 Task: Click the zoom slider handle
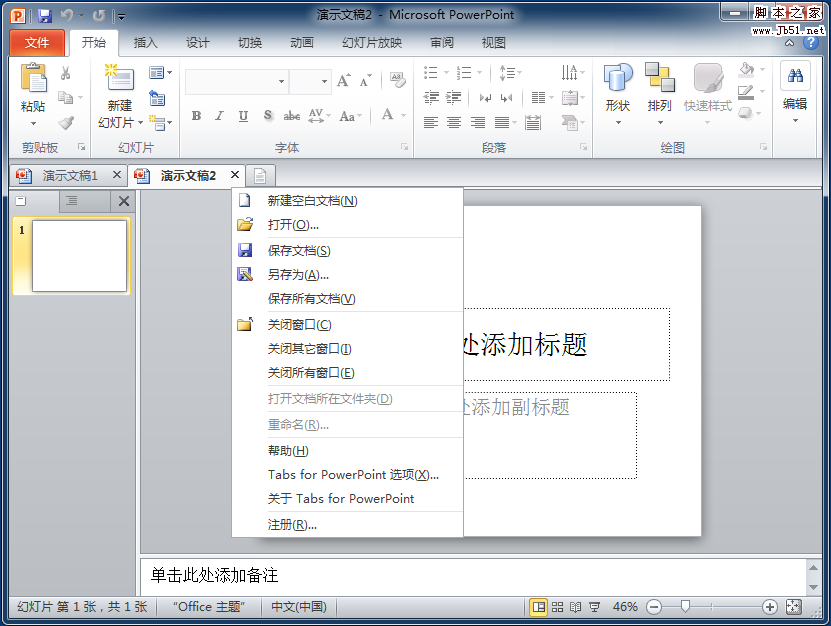point(685,606)
